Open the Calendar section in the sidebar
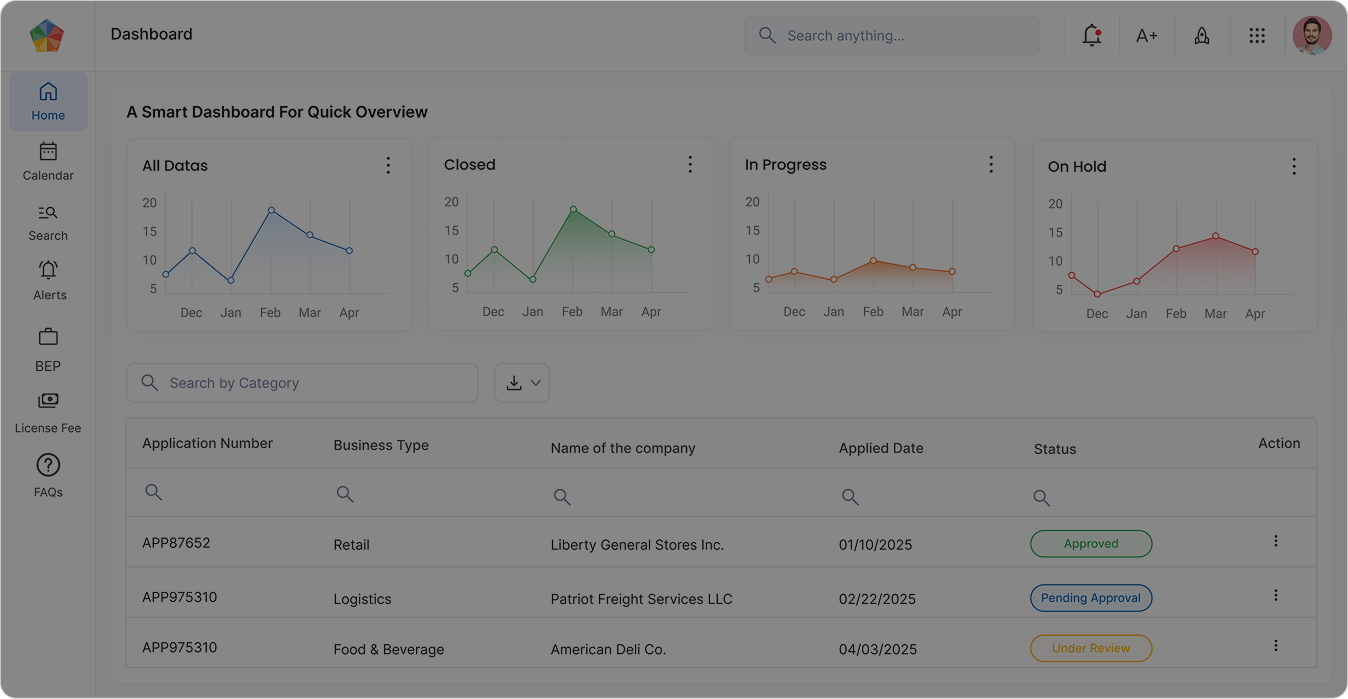This screenshot has height=699, width=1348. (x=47, y=160)
